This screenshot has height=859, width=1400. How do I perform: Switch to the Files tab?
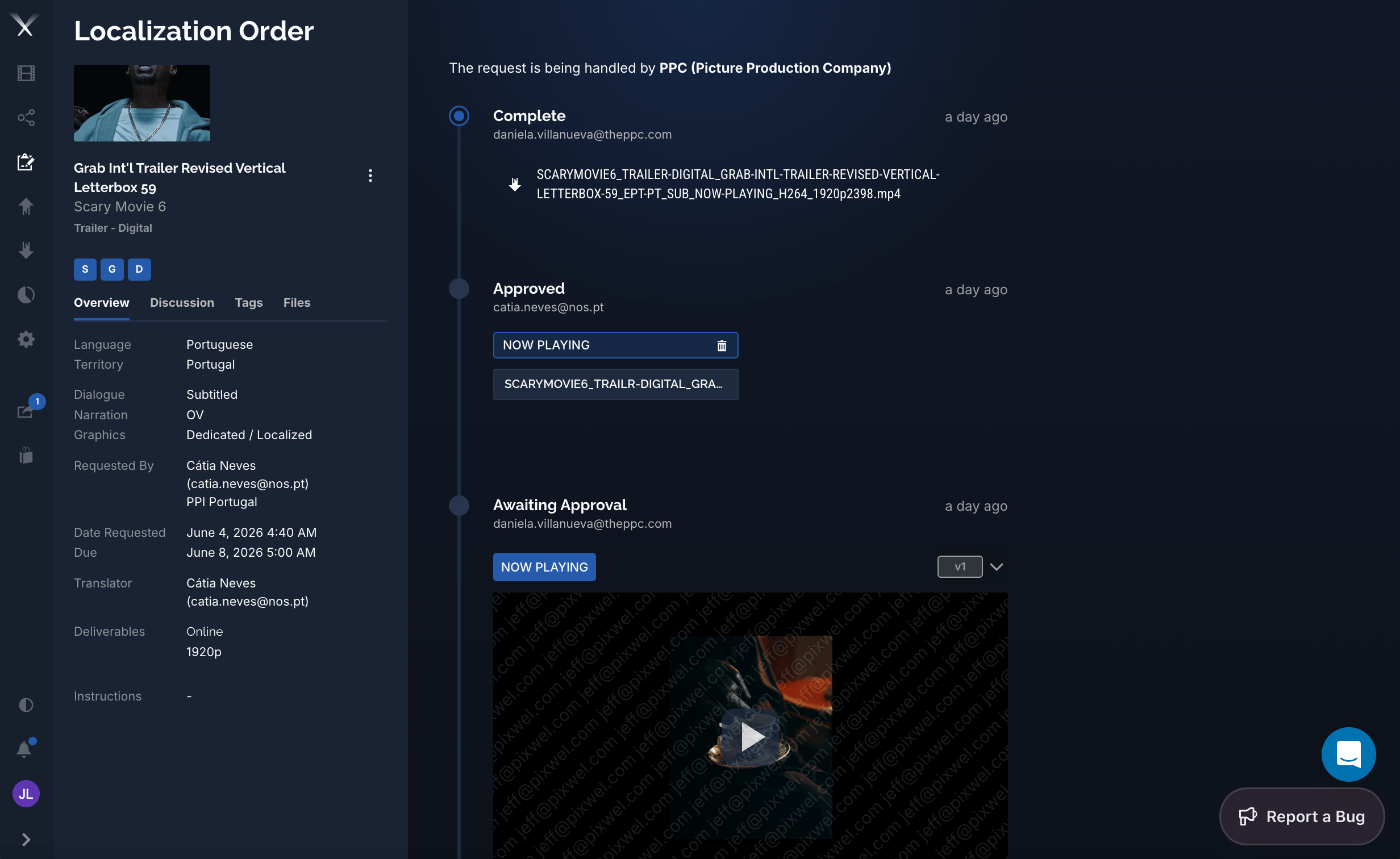tap(297, 303)
